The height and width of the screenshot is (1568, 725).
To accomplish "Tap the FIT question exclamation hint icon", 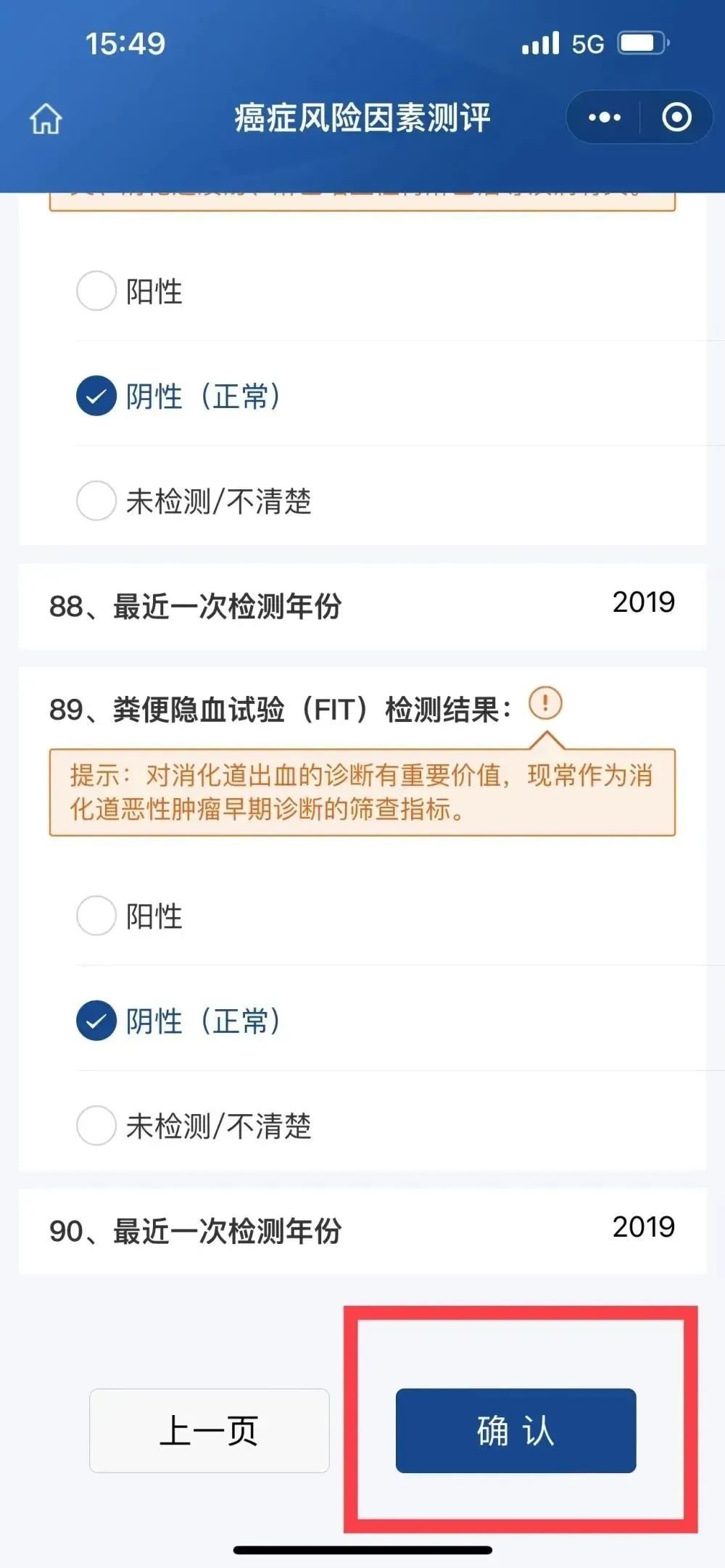I will pyautogui.click(x=545, y=703).
